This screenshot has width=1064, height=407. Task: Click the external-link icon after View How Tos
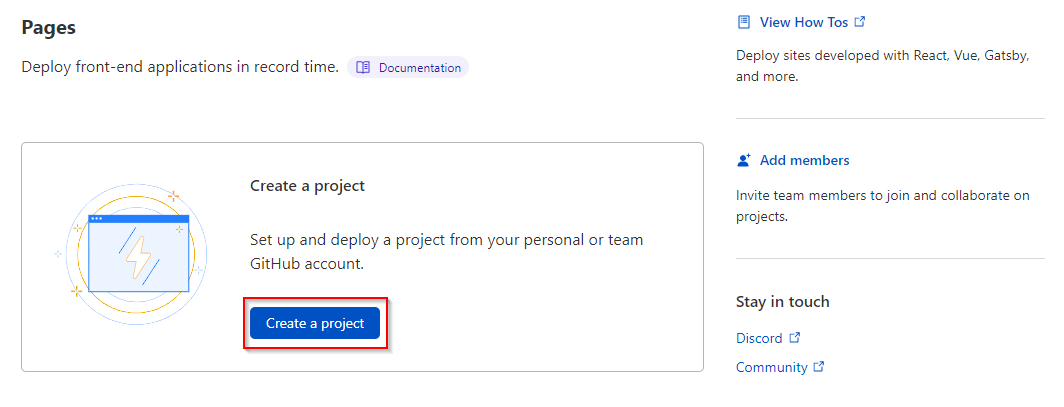point(860,22)
